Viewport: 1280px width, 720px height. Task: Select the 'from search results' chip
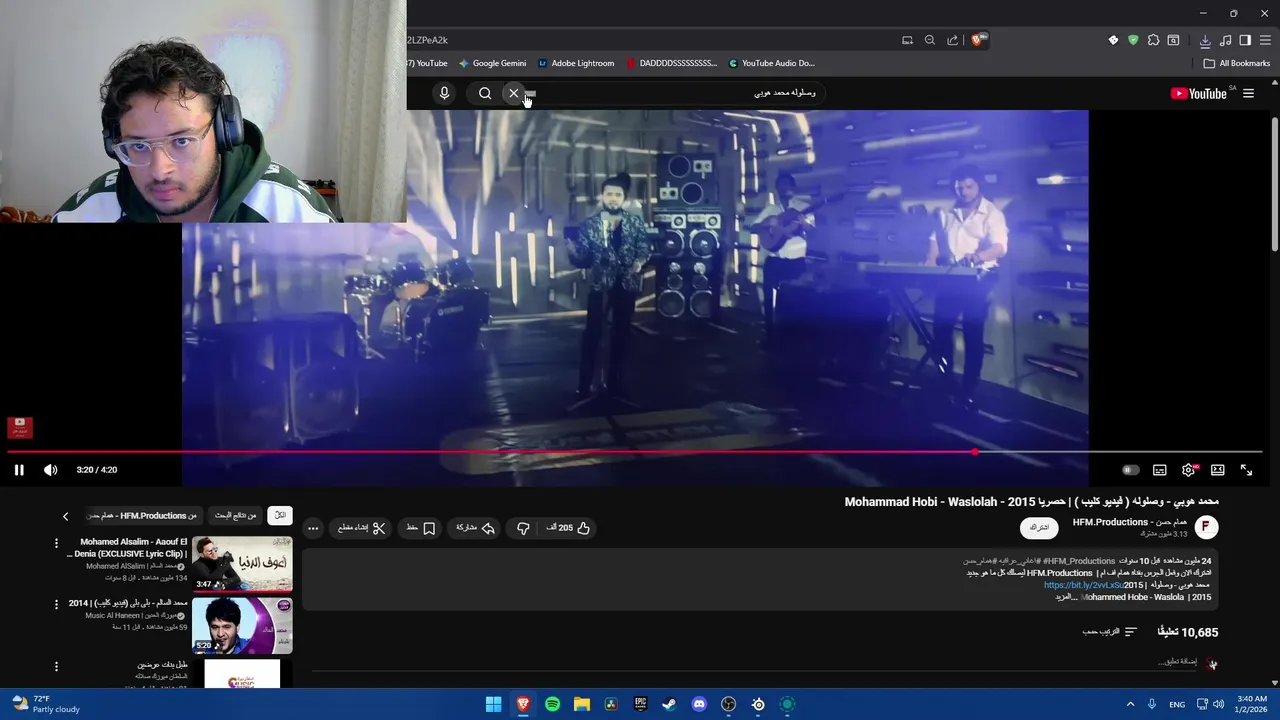236,515
